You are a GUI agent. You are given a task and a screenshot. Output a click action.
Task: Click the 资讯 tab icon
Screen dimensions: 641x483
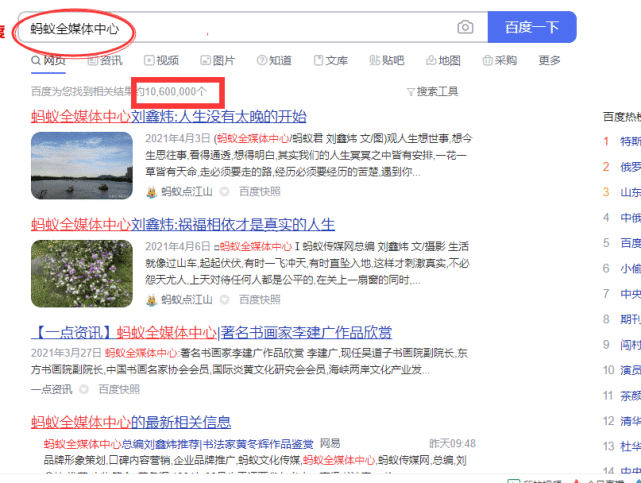tap(93, 60)
